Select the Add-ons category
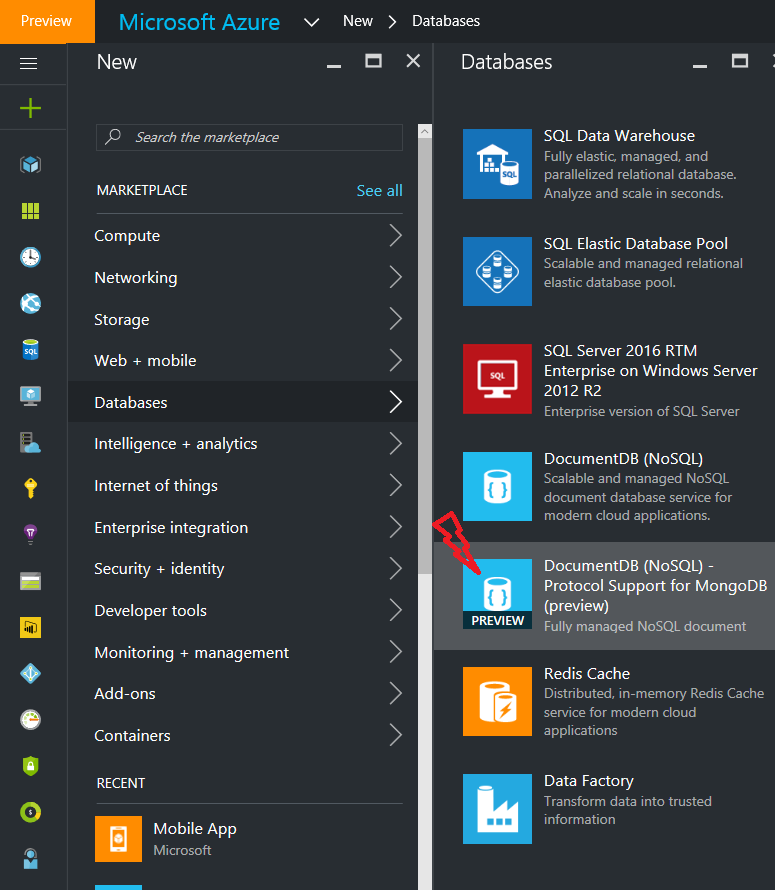 pyautogui.click(x=243, y=694)
